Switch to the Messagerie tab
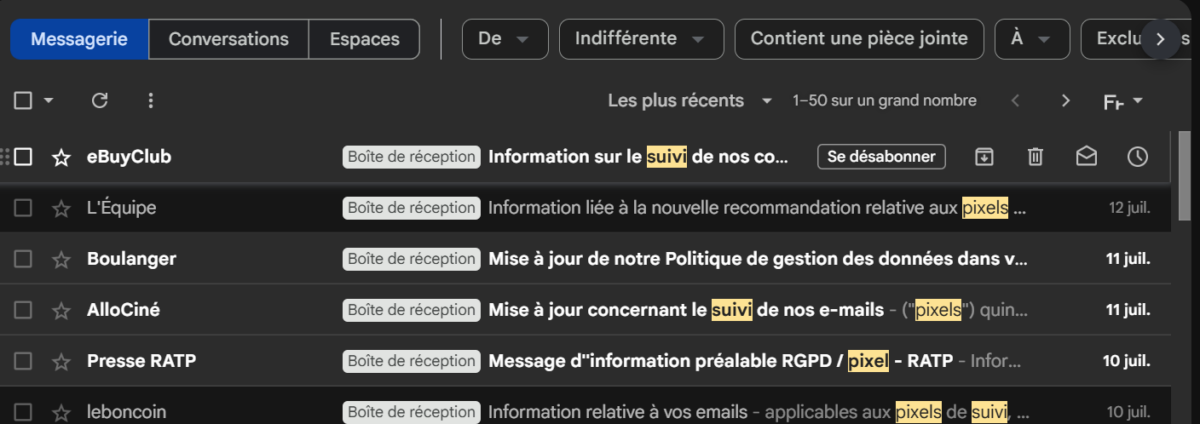 (x=79, y=39)
